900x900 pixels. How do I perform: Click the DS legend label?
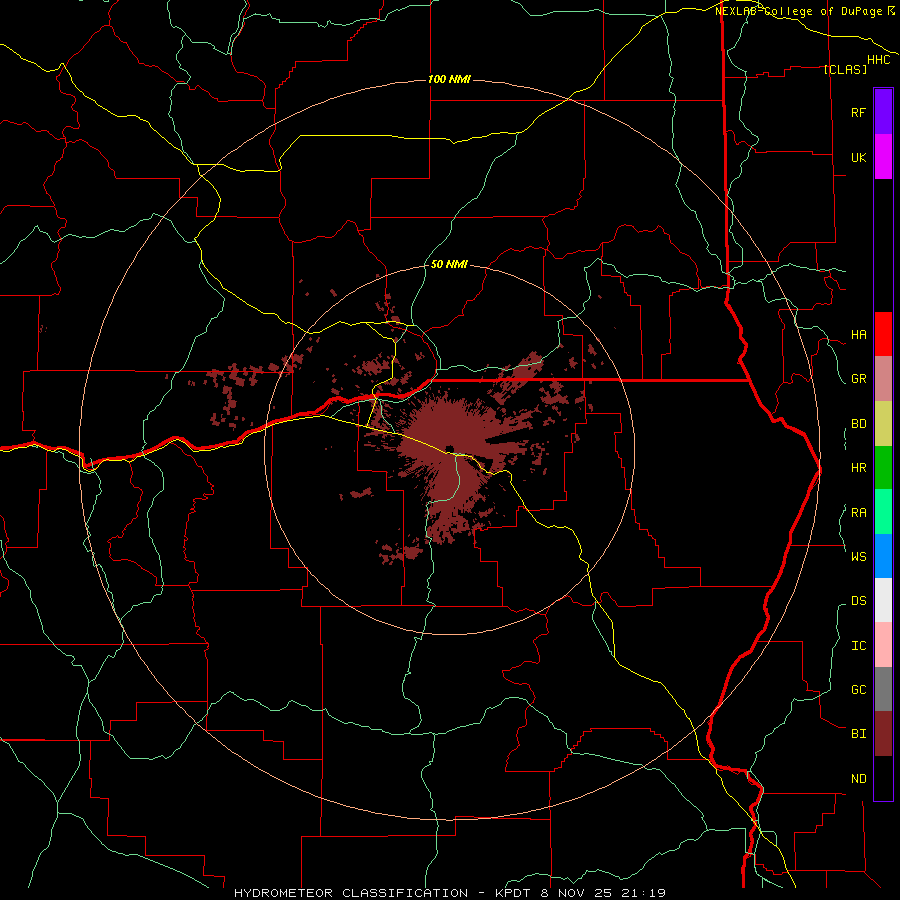coord(858,600)
